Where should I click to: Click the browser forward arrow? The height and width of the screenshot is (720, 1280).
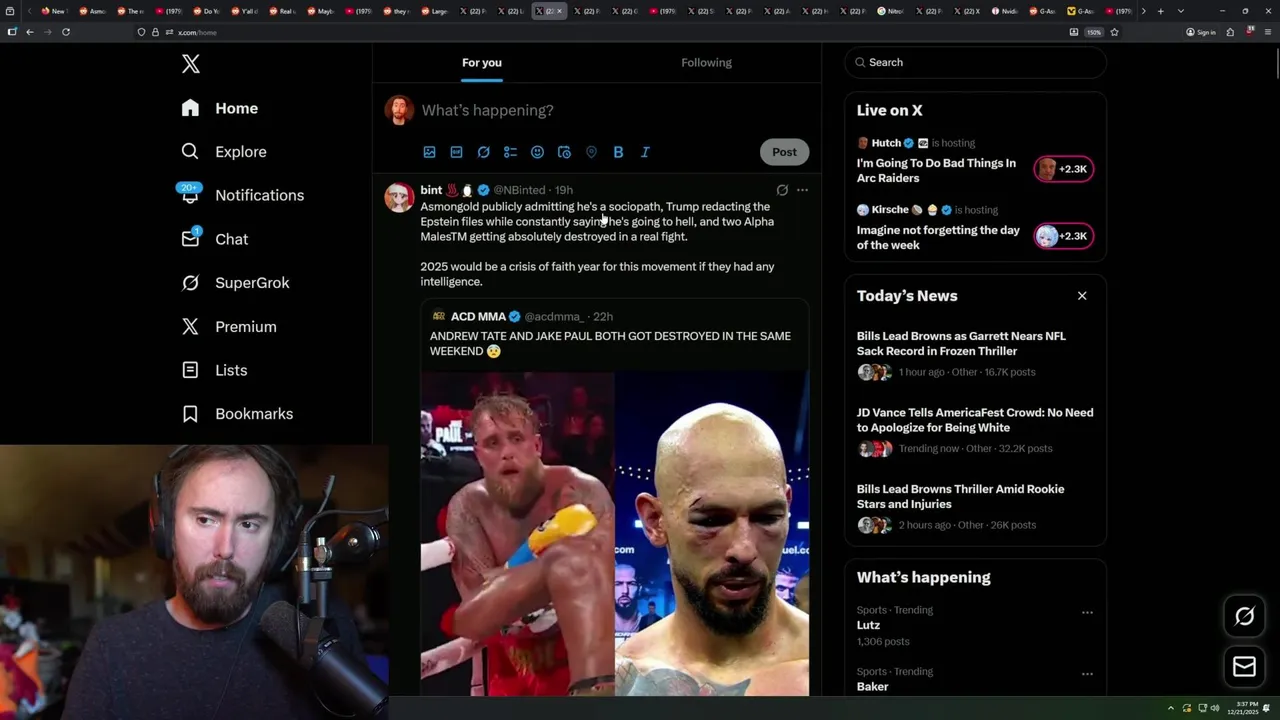pyautogui.click(x=47, y=32)
